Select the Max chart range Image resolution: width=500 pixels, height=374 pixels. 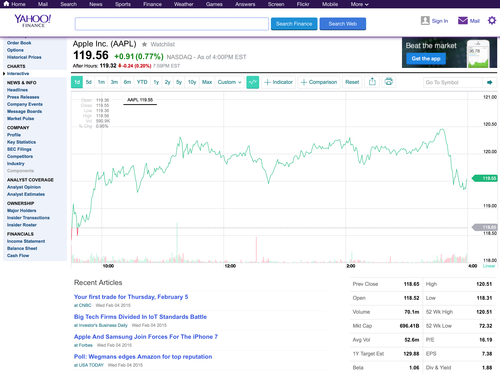tap(207, 82)
